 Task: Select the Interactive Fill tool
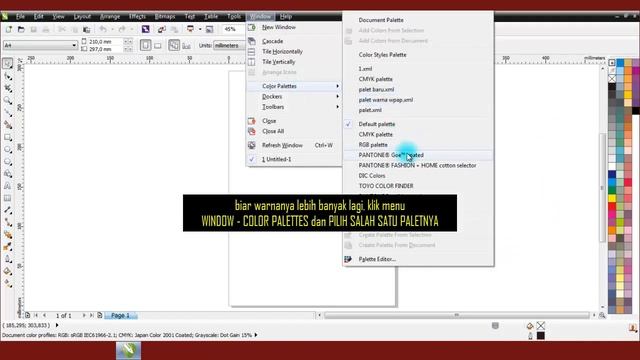click(x=8, y=283)
